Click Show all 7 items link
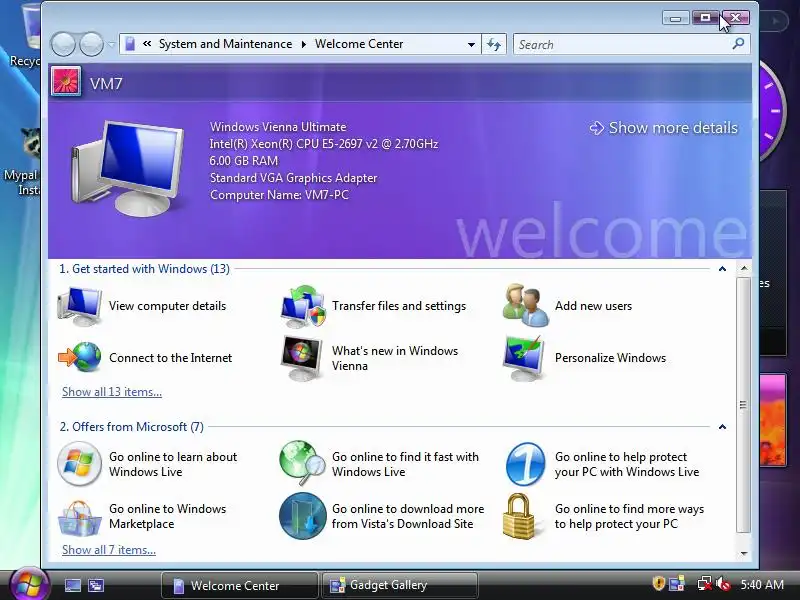This screenshot has height=600, width=800. coord(109,550)
